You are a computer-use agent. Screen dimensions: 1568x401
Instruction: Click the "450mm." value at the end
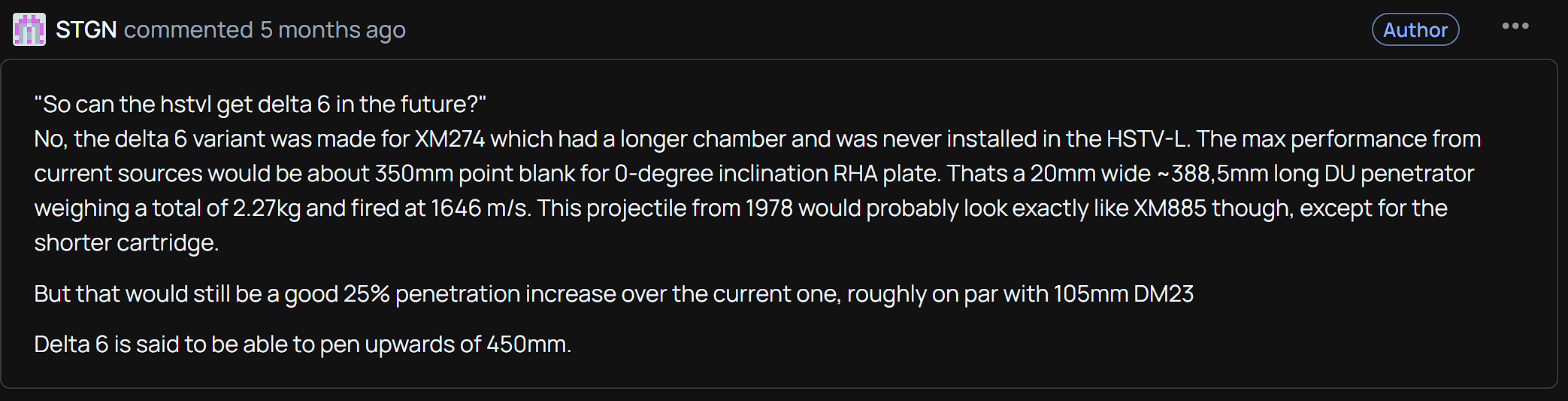point(529,344)
